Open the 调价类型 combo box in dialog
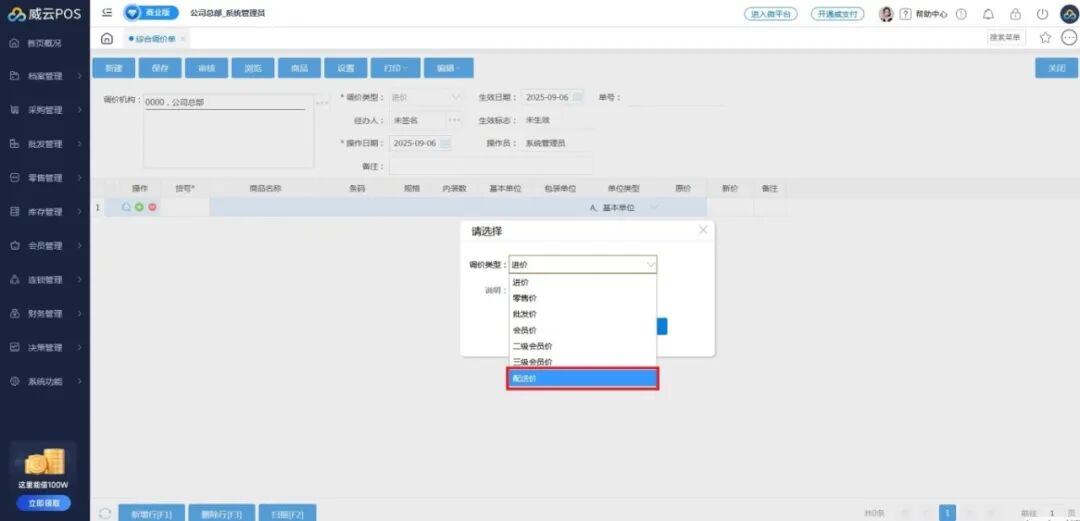The width and height of the screenshot is (1080, 521). pos(582,265)
